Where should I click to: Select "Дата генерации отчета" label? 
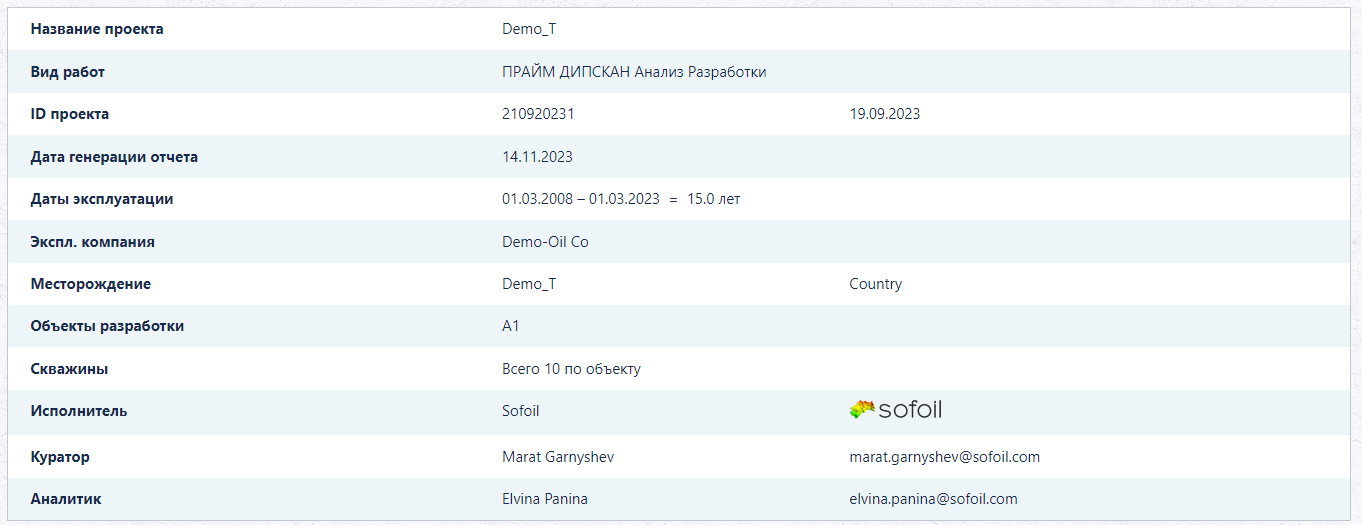click(x=114, y=157)
